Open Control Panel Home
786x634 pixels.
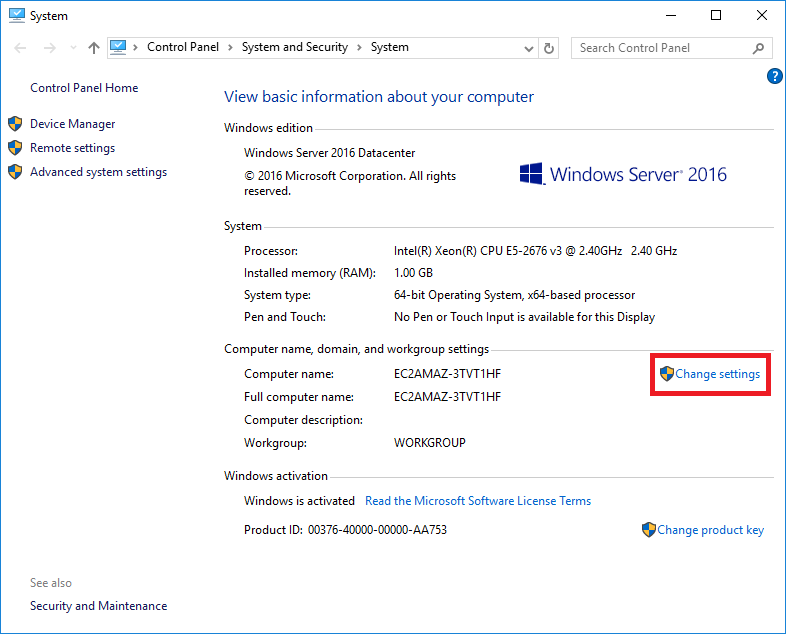[84, 88]
